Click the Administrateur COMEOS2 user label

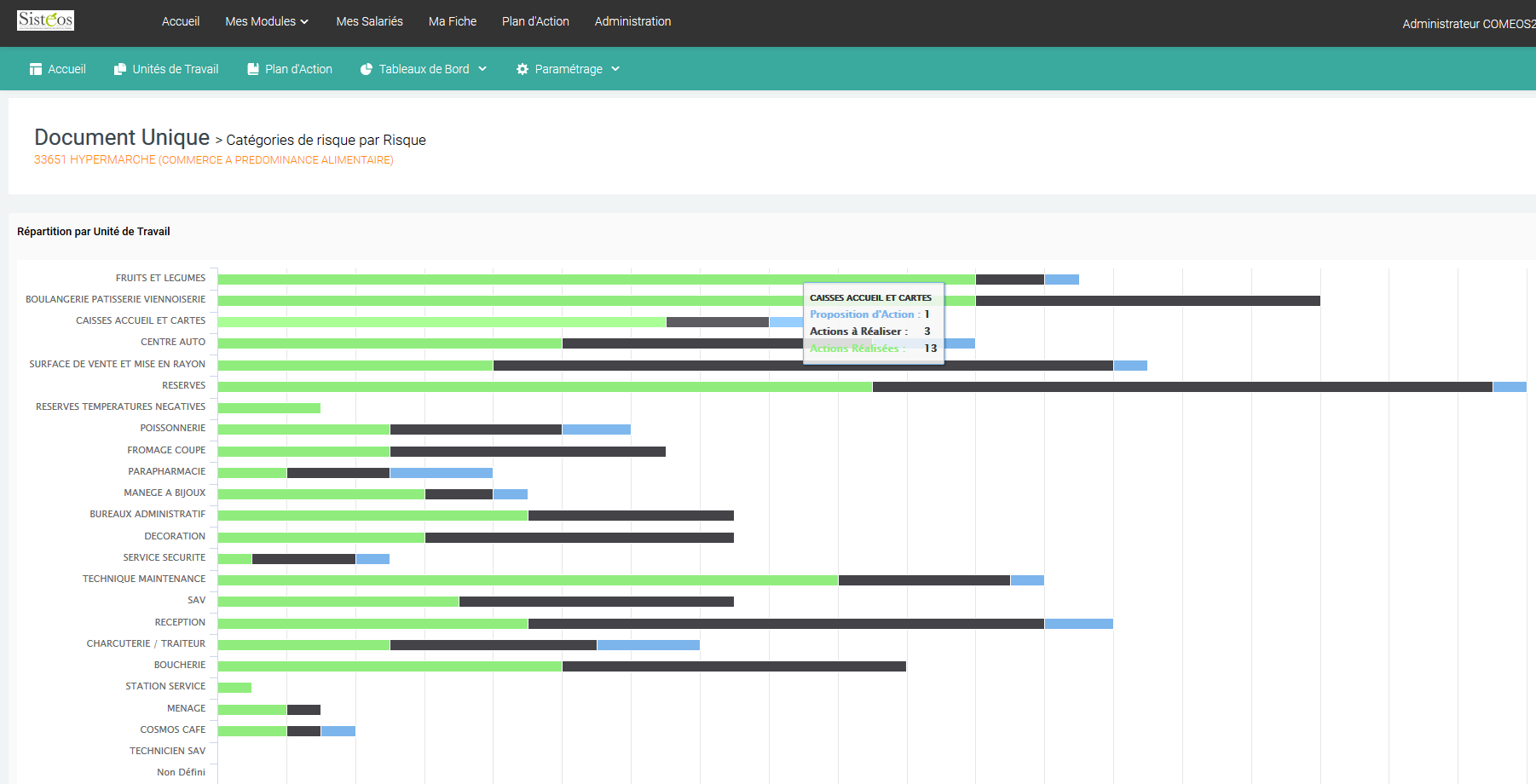(1469, 24)
